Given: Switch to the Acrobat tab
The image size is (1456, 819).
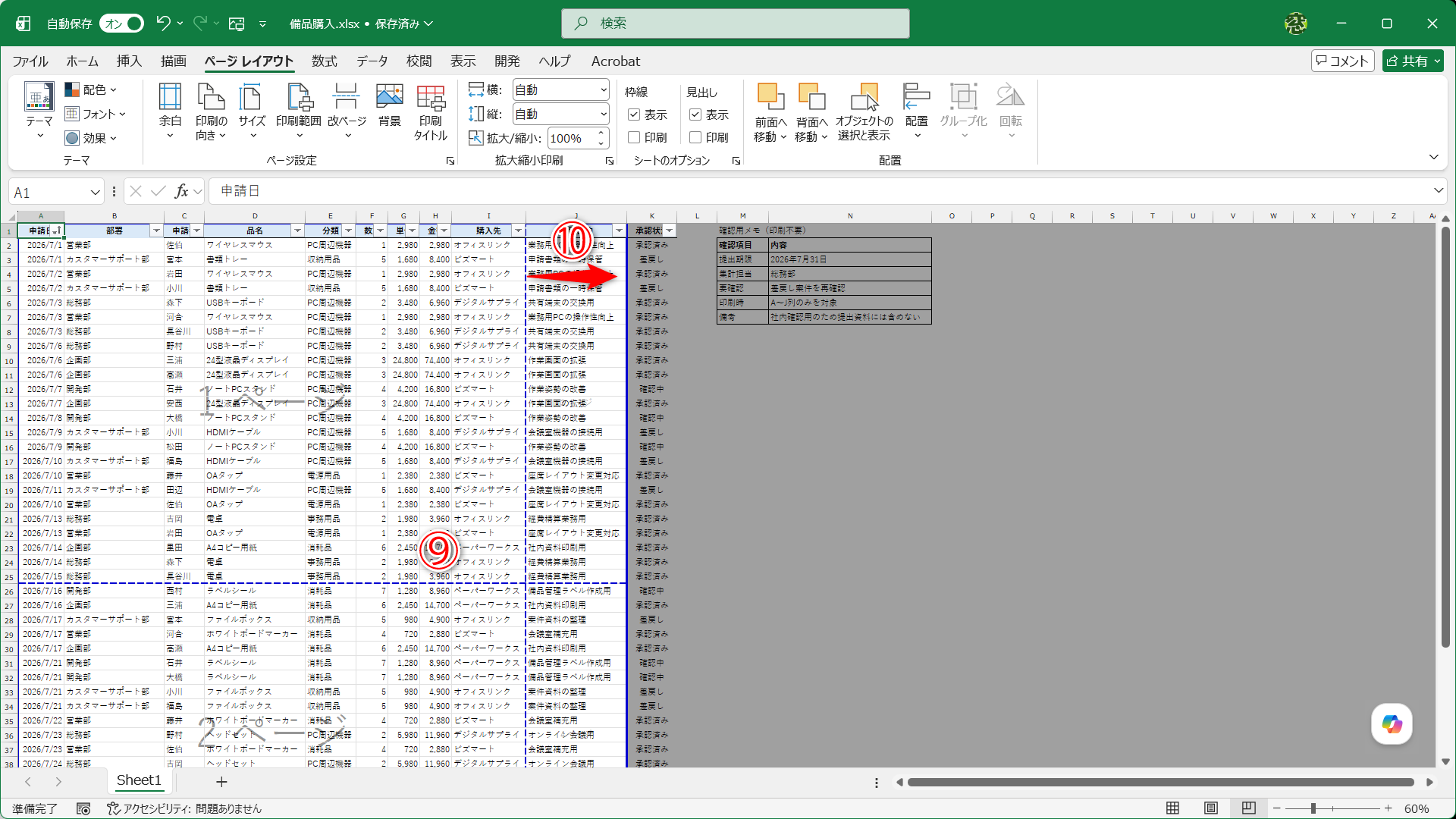Looking at the screenshot, I should pos(616,61).
